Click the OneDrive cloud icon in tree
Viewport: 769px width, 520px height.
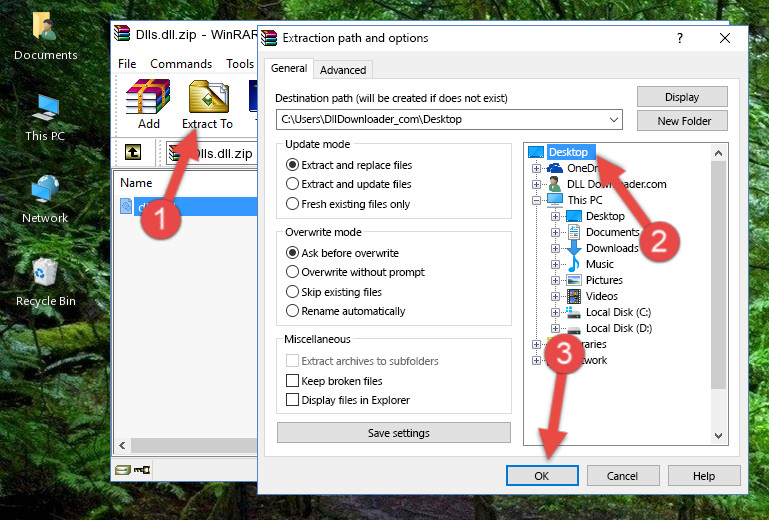pos(555,168)
